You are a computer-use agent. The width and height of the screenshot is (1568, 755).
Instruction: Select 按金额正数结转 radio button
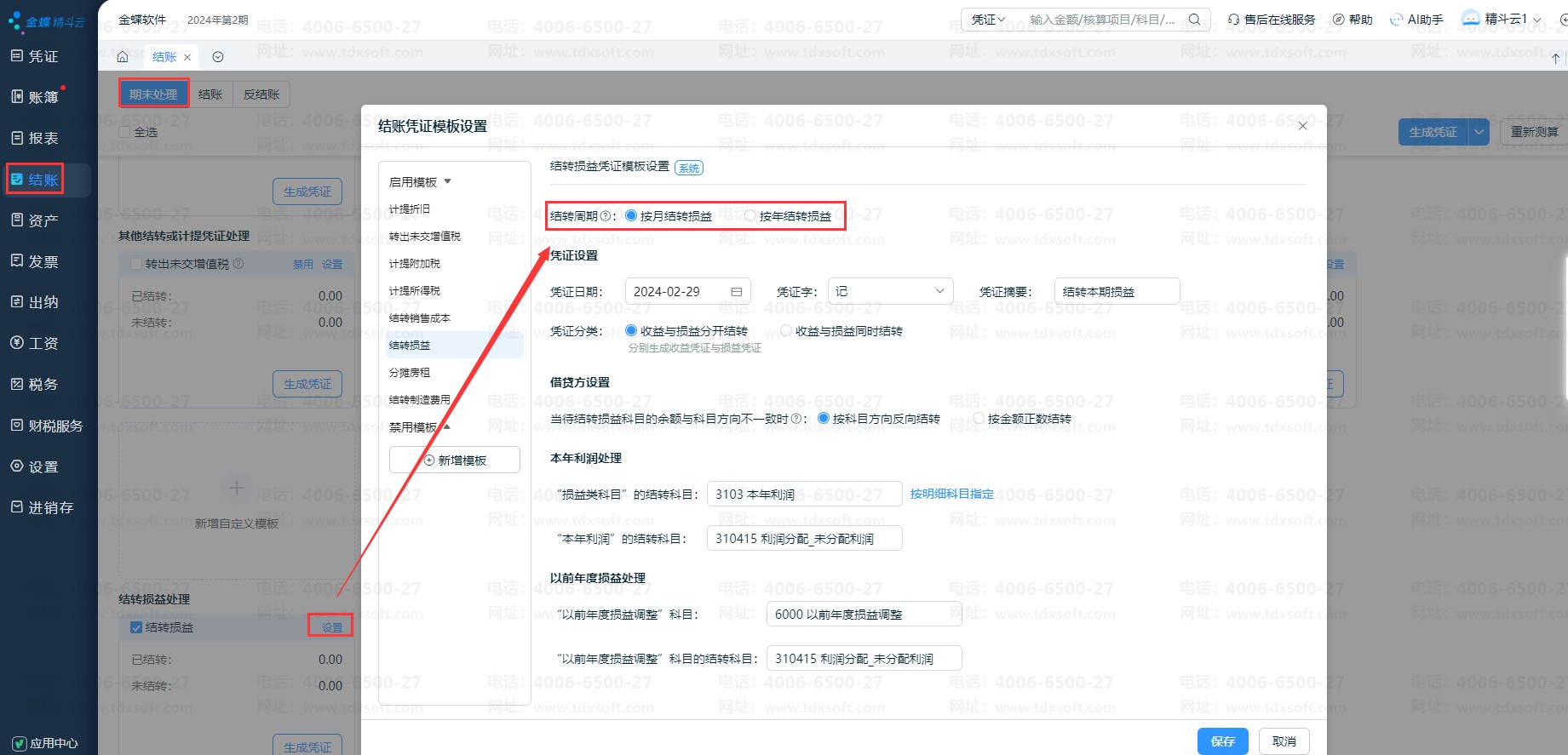click(x=979, y=419)
